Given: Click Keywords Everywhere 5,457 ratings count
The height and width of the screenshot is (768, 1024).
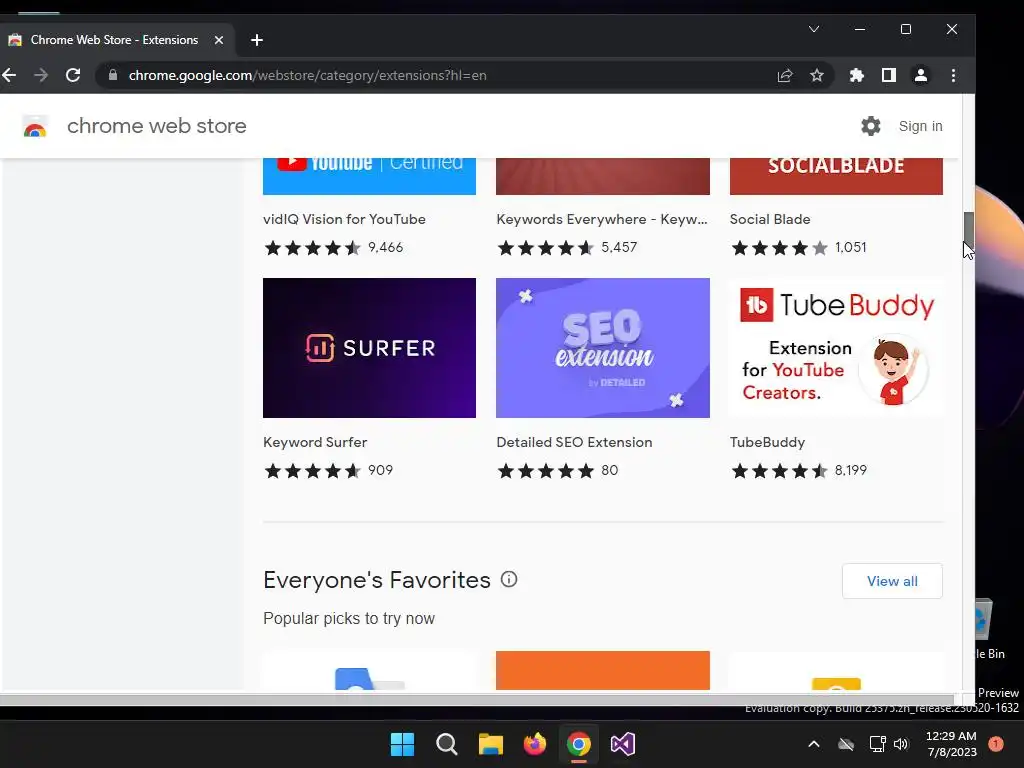Looking at the screenshot, I should pos(619,248).
